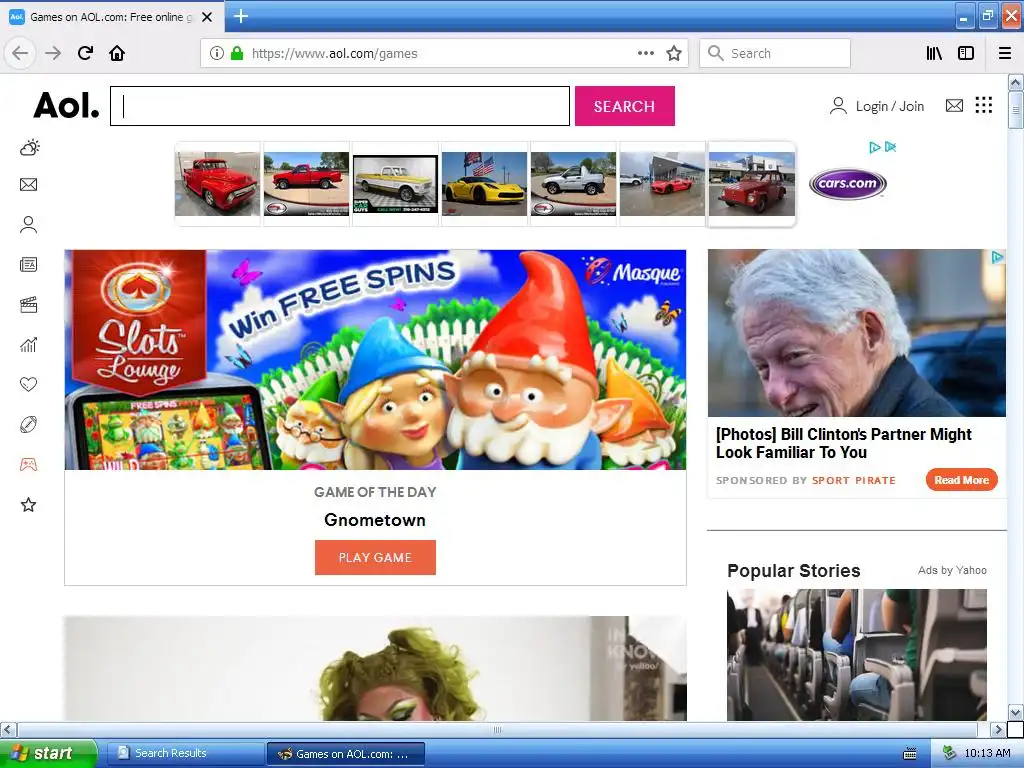This screenshot has width=1024, height=768.
Task: Toggle the sidebars view icon
Action: (x=966, y=53)
